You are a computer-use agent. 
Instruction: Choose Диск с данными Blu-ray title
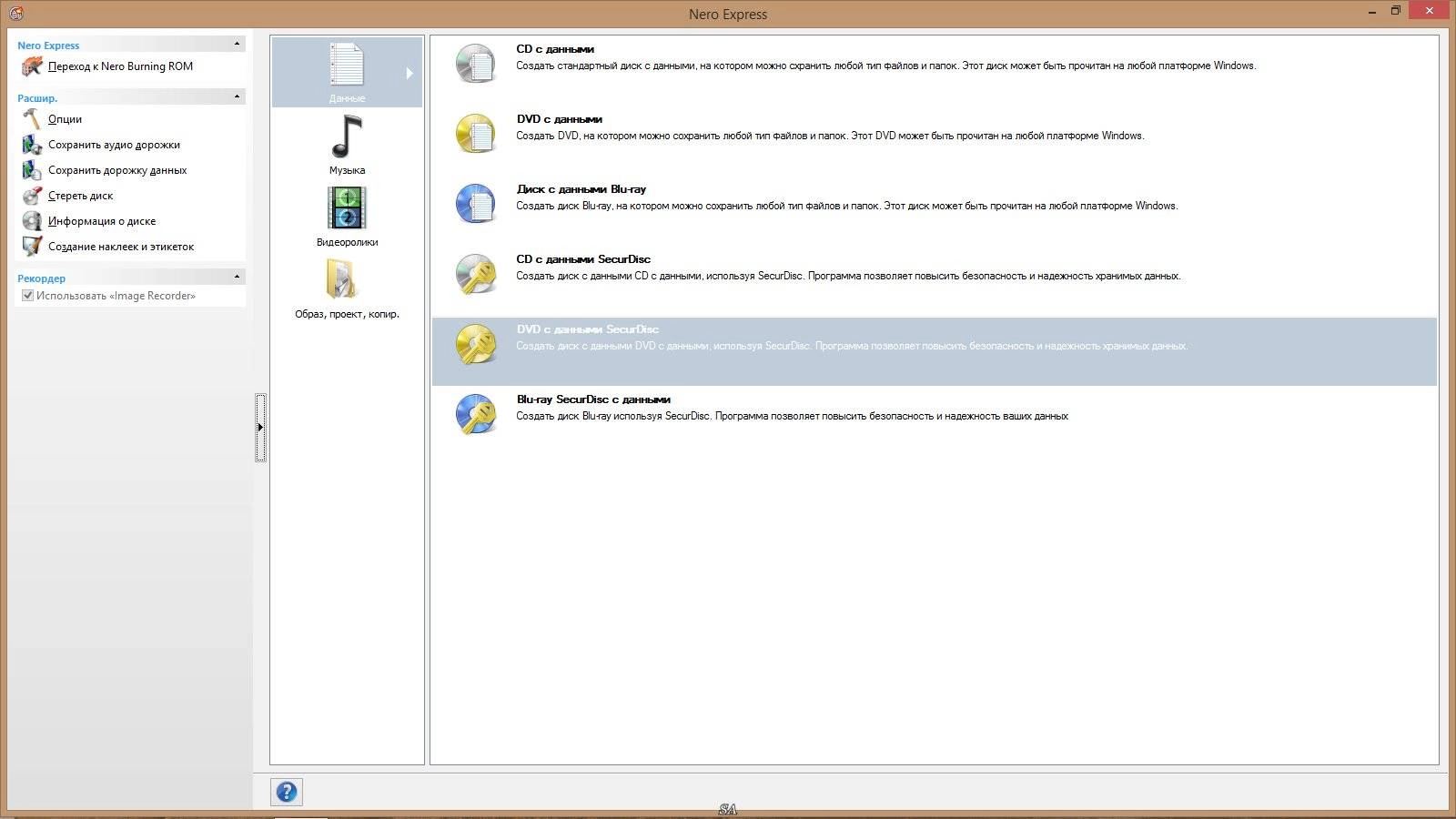coord(581,189)
